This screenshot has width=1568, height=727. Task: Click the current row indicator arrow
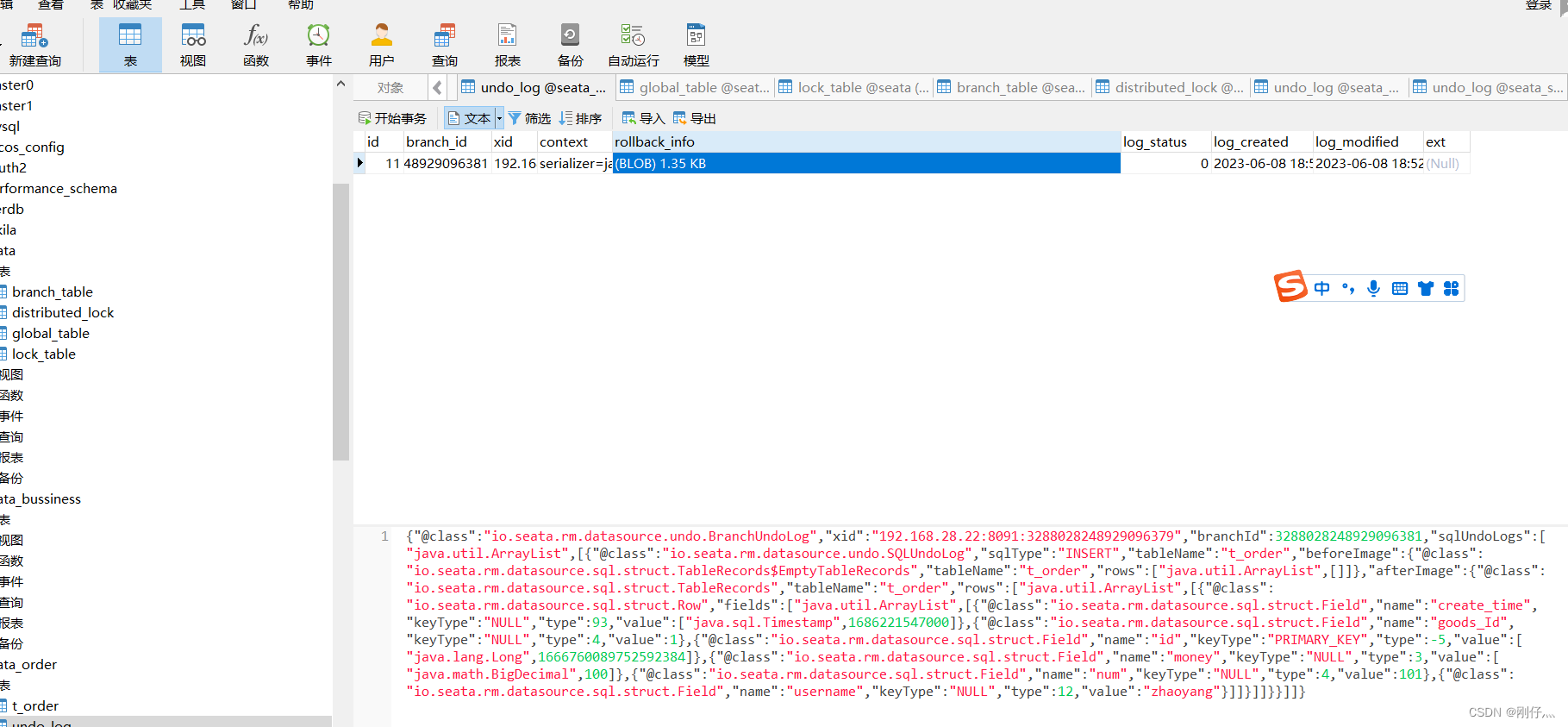coord(359,163)
